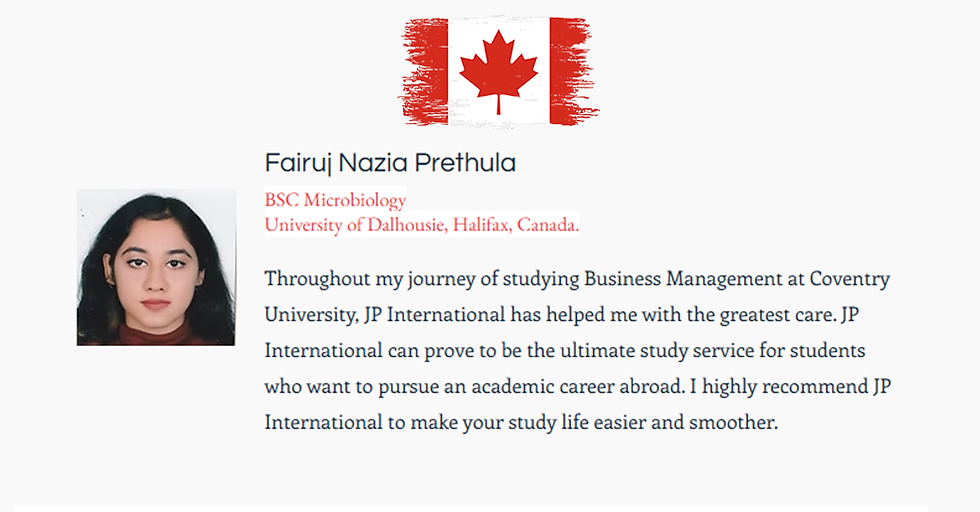
Task: Click the flag's right red brushstroke band
Action: click(573, 71)
